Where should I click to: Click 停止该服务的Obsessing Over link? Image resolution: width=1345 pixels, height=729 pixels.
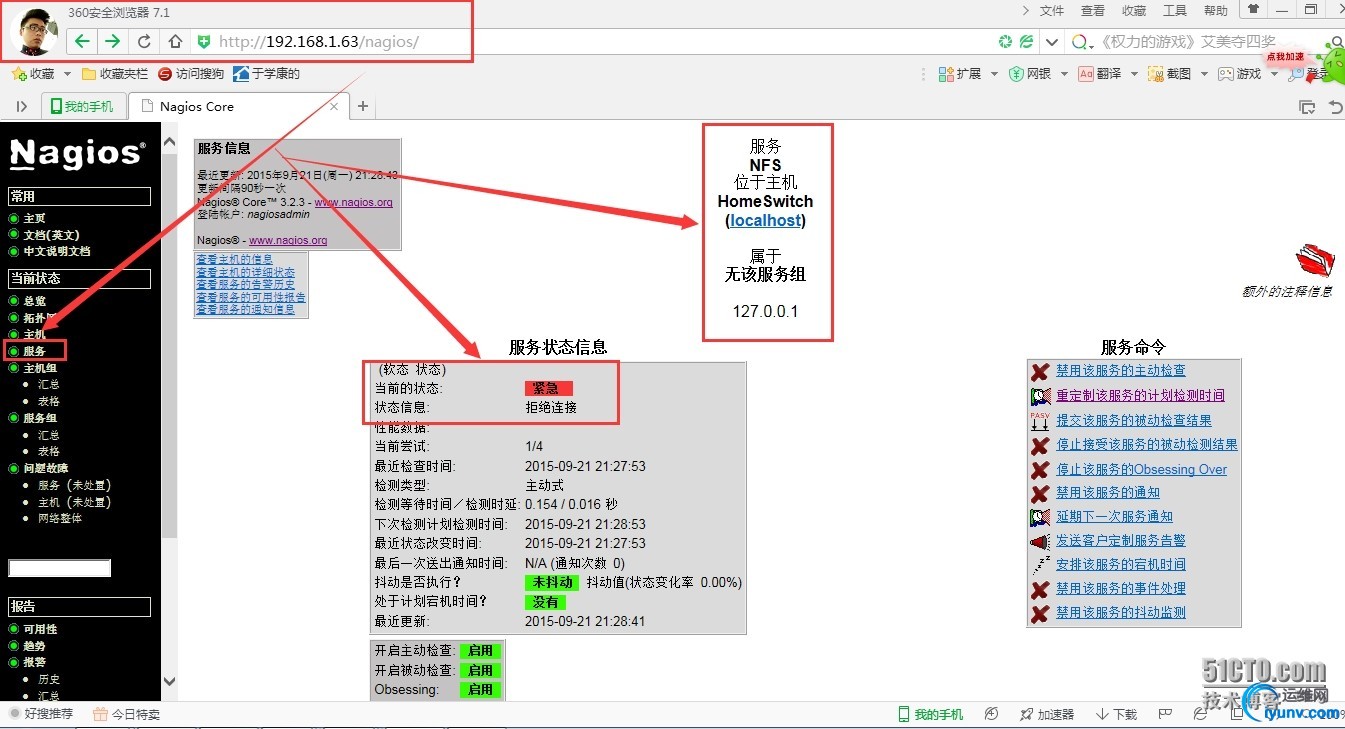(1142, 469)
